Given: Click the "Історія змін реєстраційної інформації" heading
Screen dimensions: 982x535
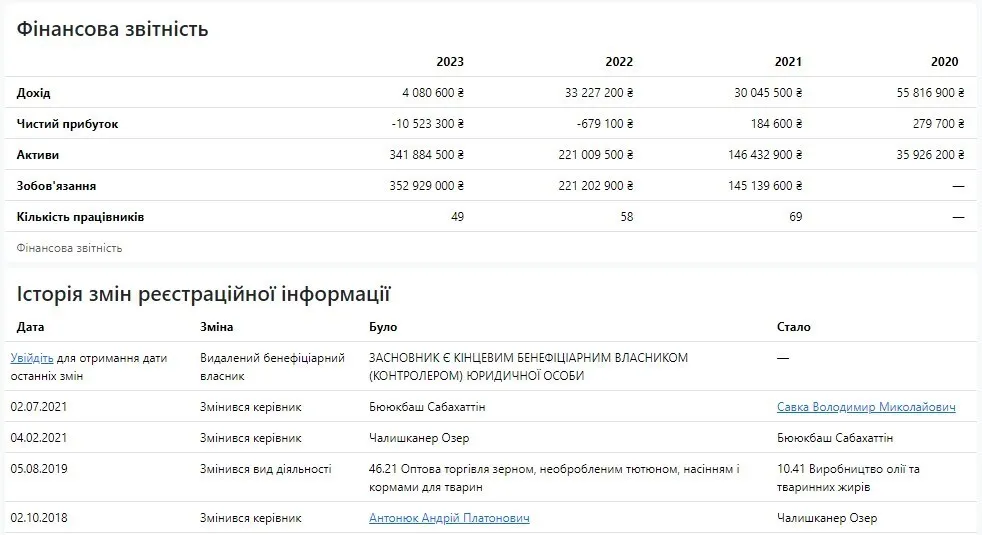Looking at the screenshot, I should pos(203,294).
